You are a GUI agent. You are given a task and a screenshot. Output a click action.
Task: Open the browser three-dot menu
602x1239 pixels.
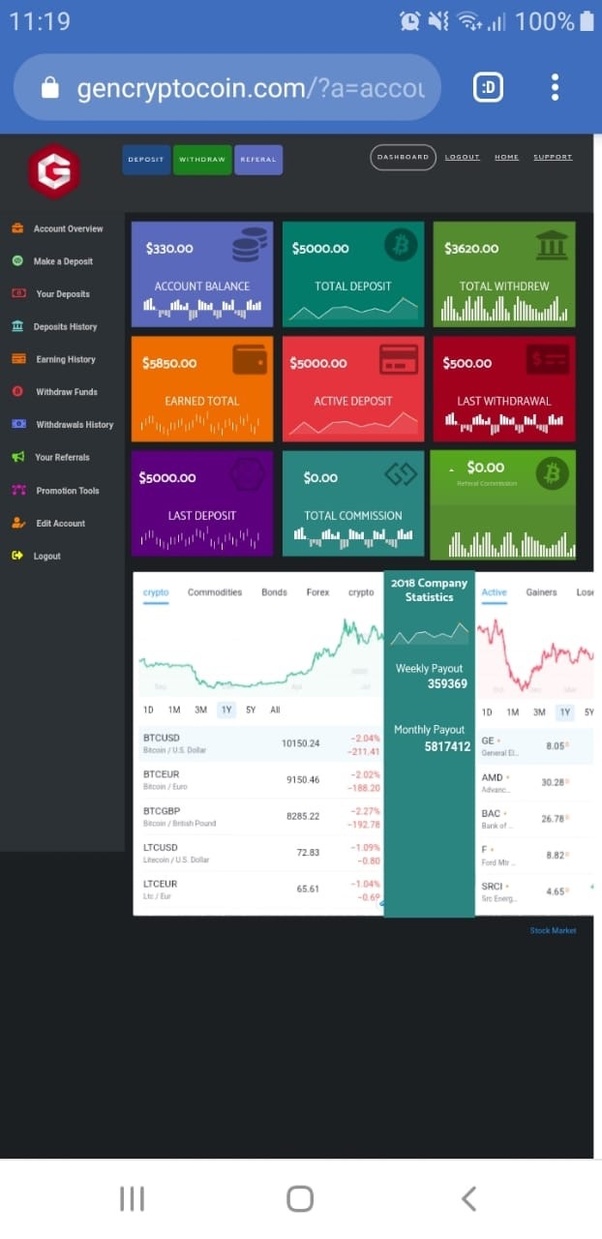[555, 88]
